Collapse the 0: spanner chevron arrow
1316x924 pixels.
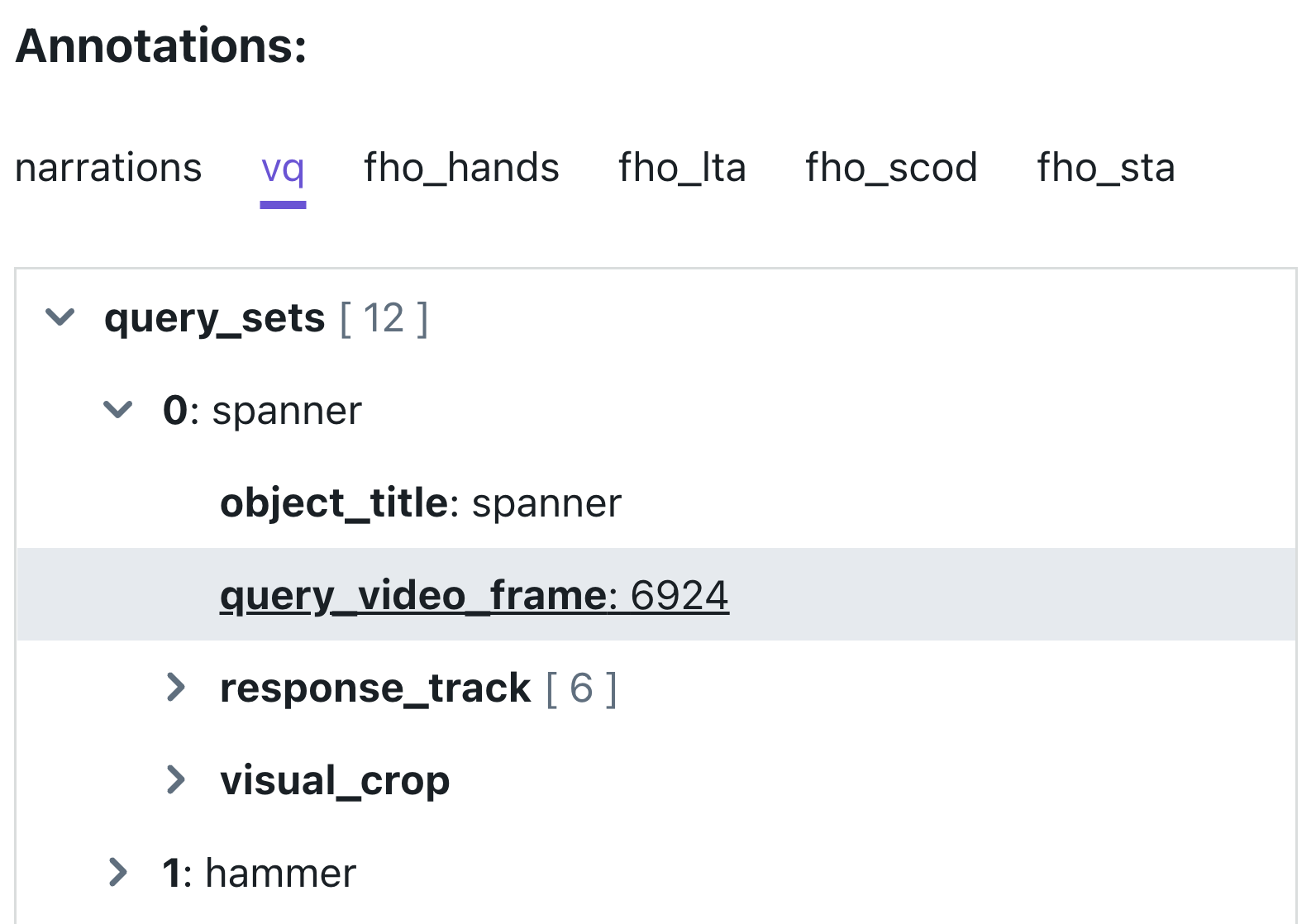tap(117, 410)
